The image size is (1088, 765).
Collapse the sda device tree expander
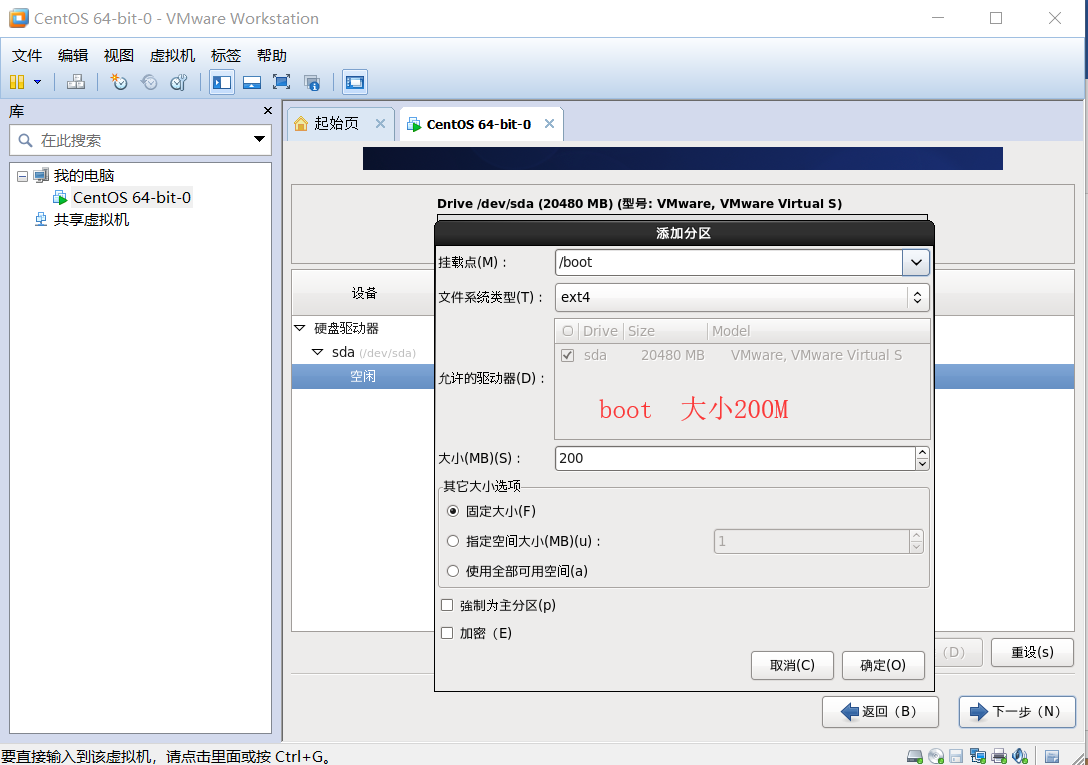(318, 353)
